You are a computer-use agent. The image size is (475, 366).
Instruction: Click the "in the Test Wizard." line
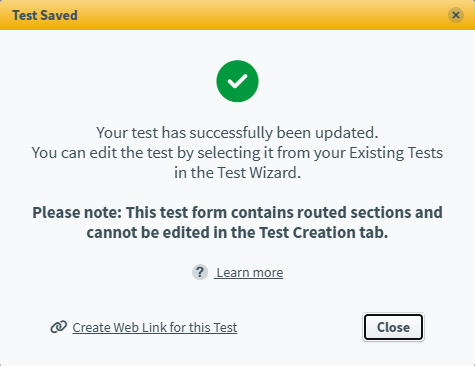(x=237, y=173)
